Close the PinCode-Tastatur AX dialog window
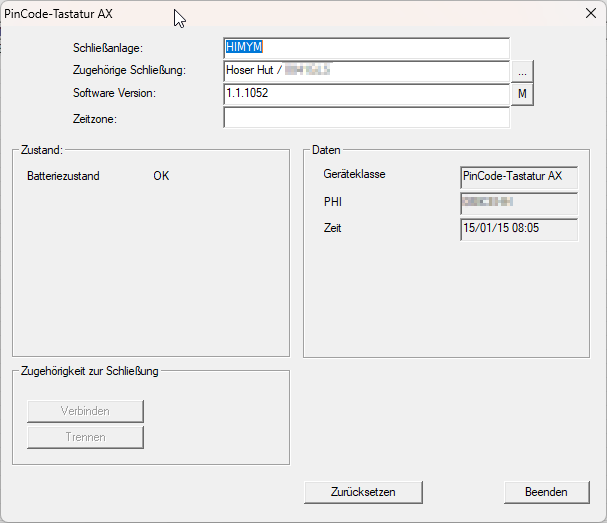 pyautogui.click(x=588, y=13)
